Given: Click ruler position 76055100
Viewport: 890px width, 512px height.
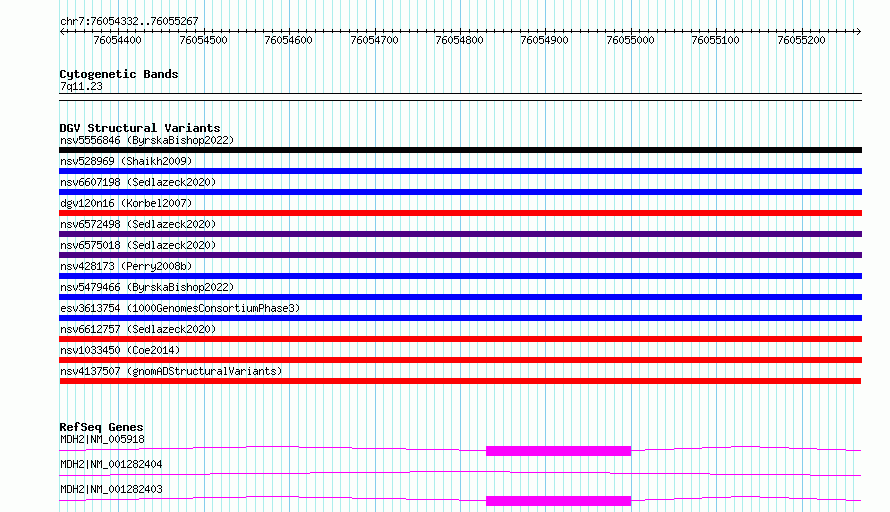Looking at the screenshot, I should pos(715,40).
